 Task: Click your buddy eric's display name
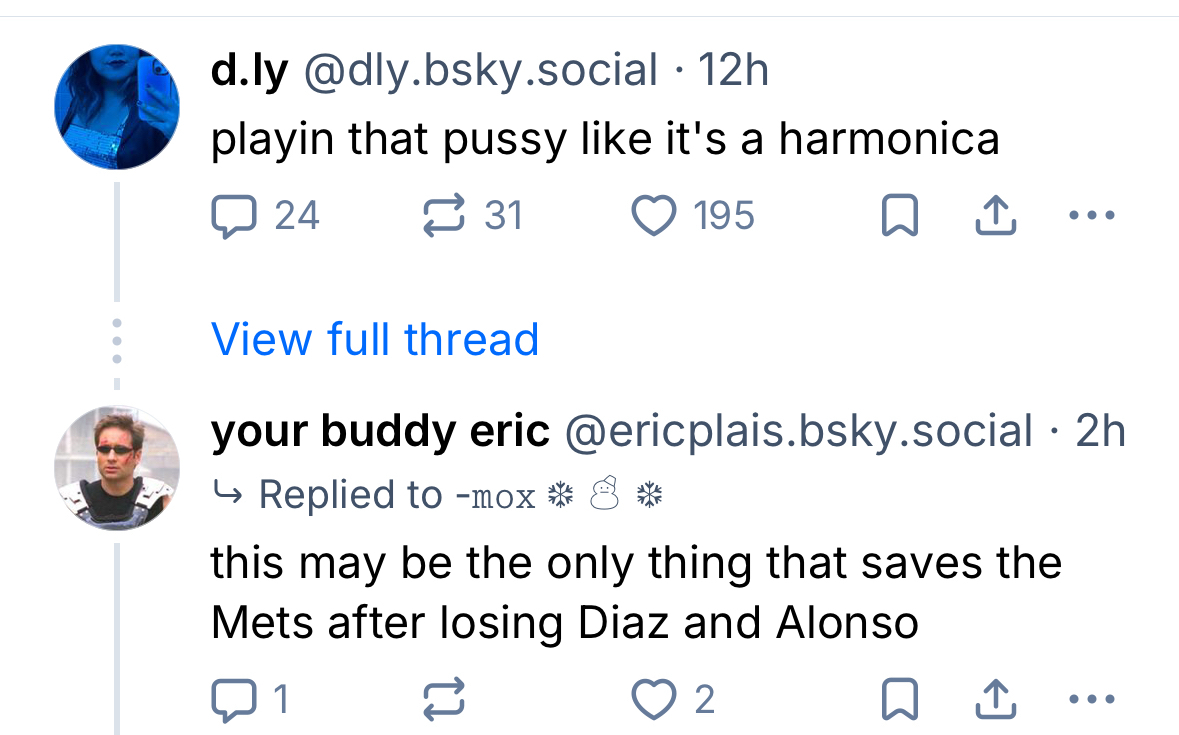[x=380, y=431]
